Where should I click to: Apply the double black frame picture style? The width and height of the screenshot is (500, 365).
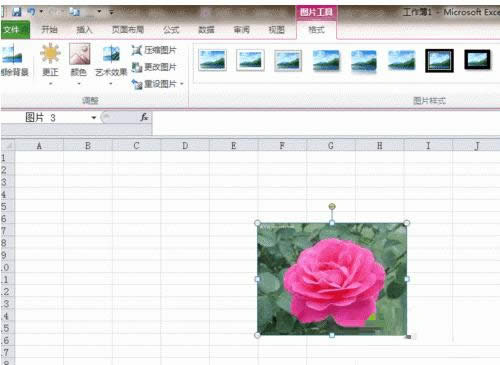(440, 61)
